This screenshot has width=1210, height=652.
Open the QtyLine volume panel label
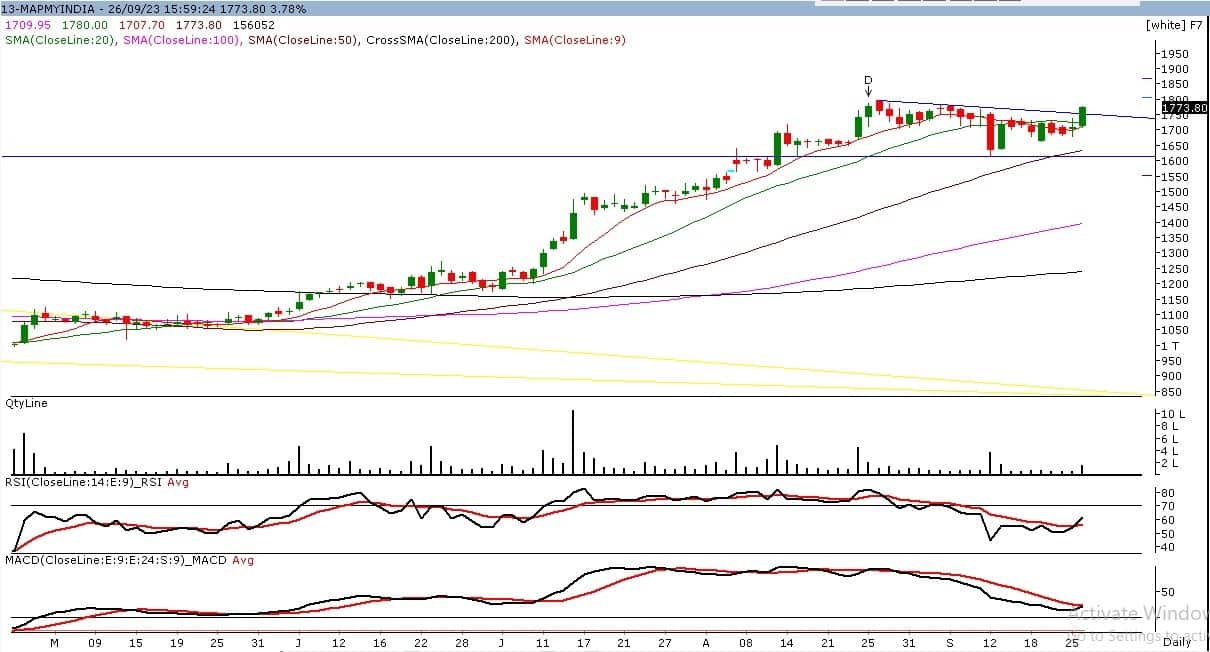click(x=26, y=403)
